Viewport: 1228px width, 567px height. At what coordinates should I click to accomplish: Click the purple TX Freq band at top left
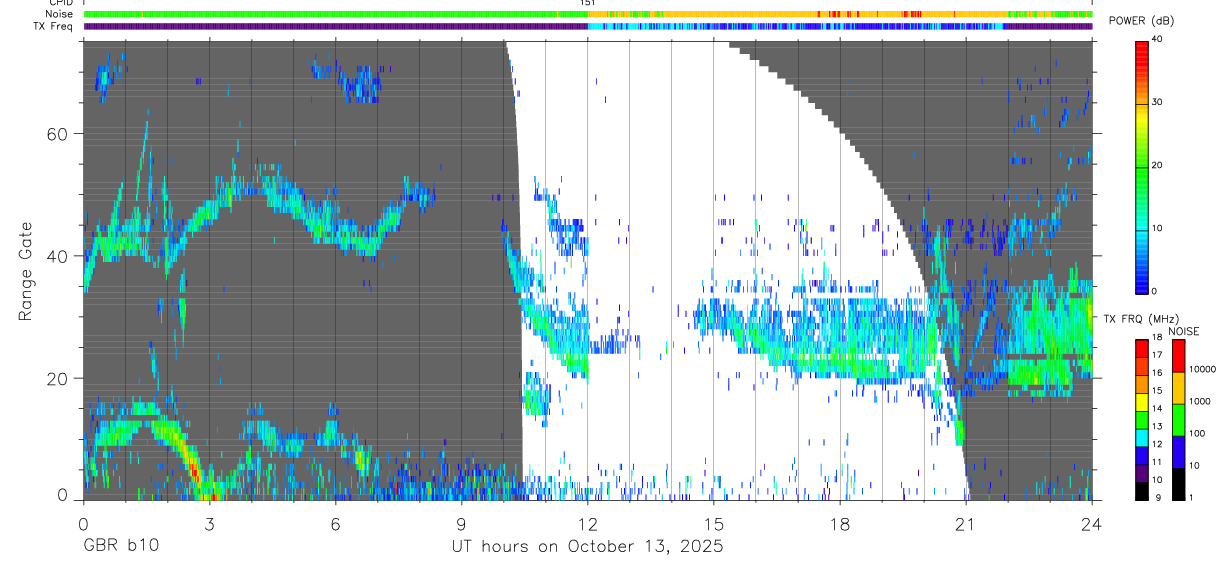pos(335,26)
